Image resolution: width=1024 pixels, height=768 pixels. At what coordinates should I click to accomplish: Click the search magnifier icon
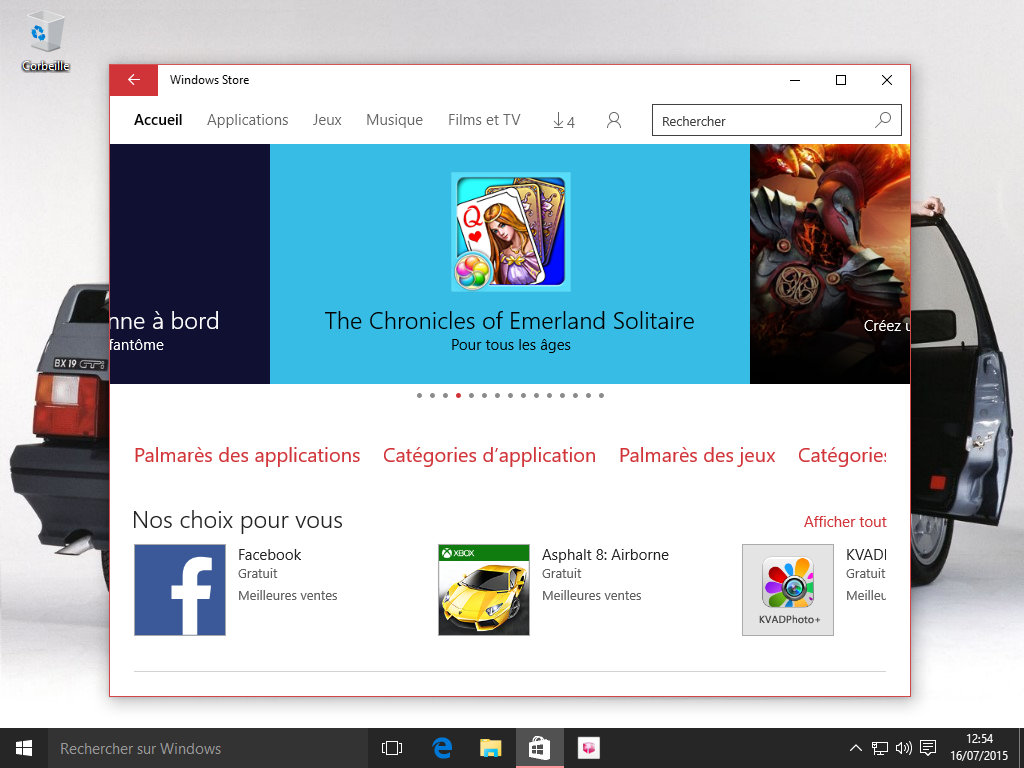tap(883, 120)
